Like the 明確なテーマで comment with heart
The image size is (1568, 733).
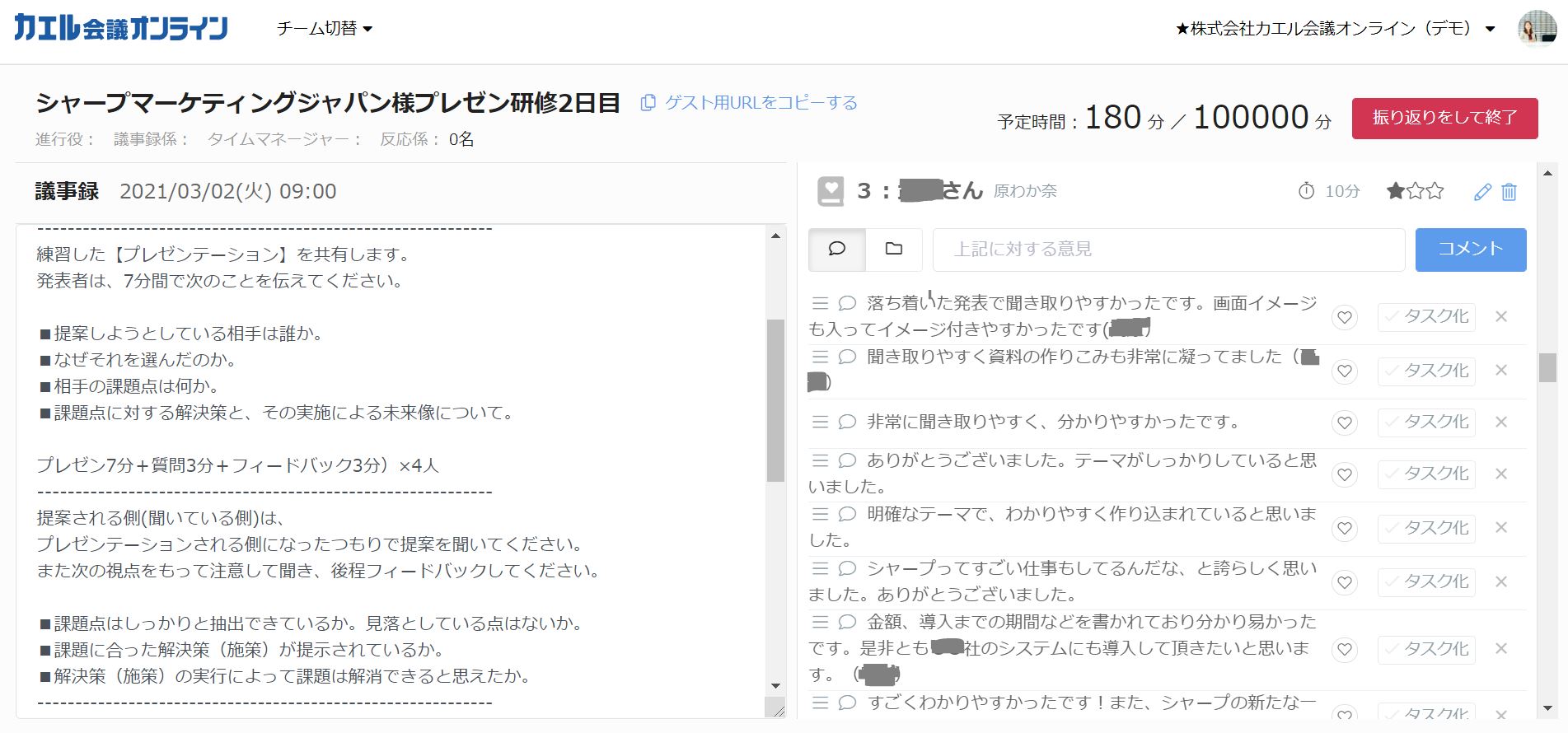pos(1345,529)
